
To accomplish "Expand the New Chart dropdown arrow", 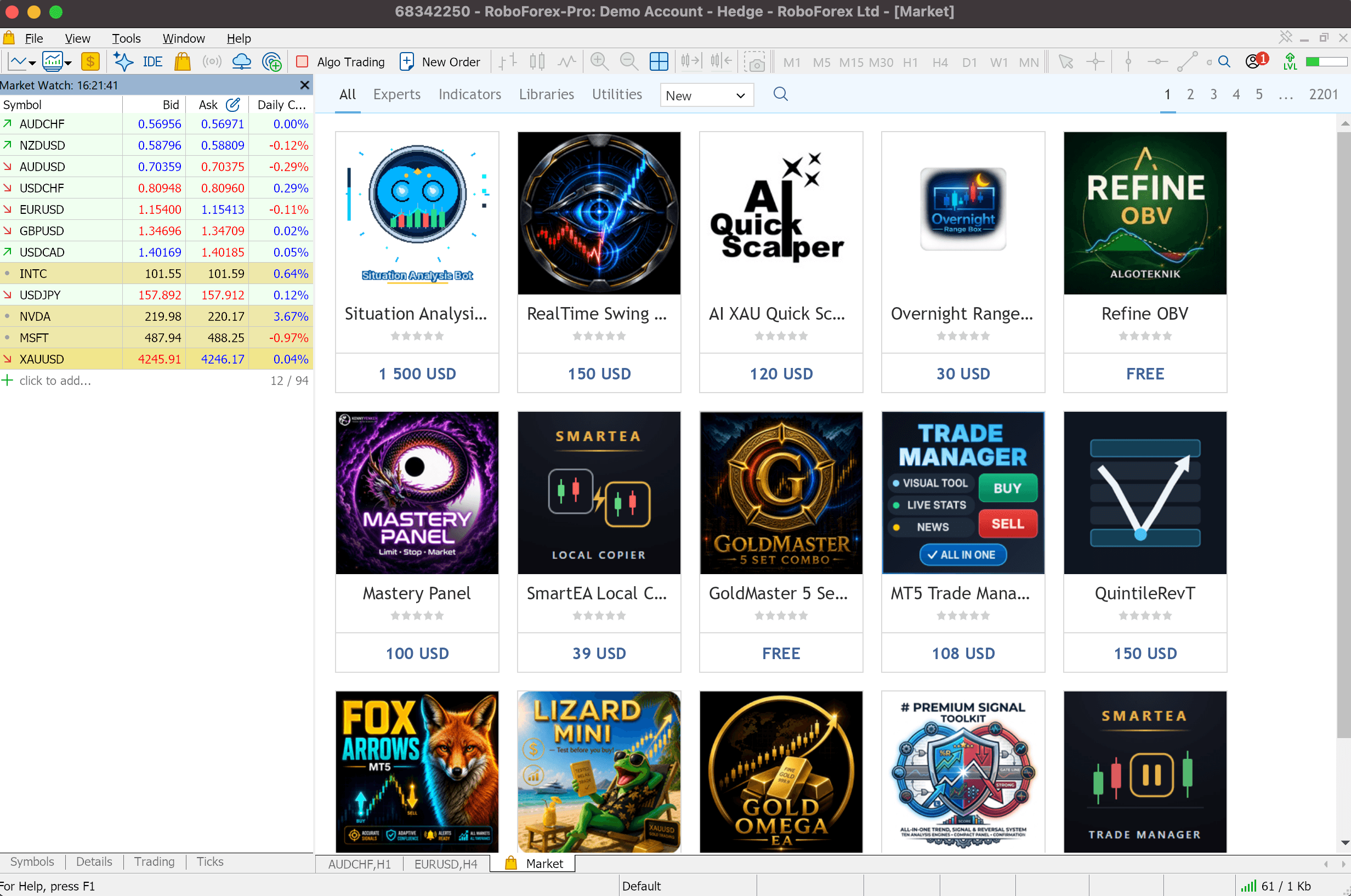I will (x=32, y=63).
